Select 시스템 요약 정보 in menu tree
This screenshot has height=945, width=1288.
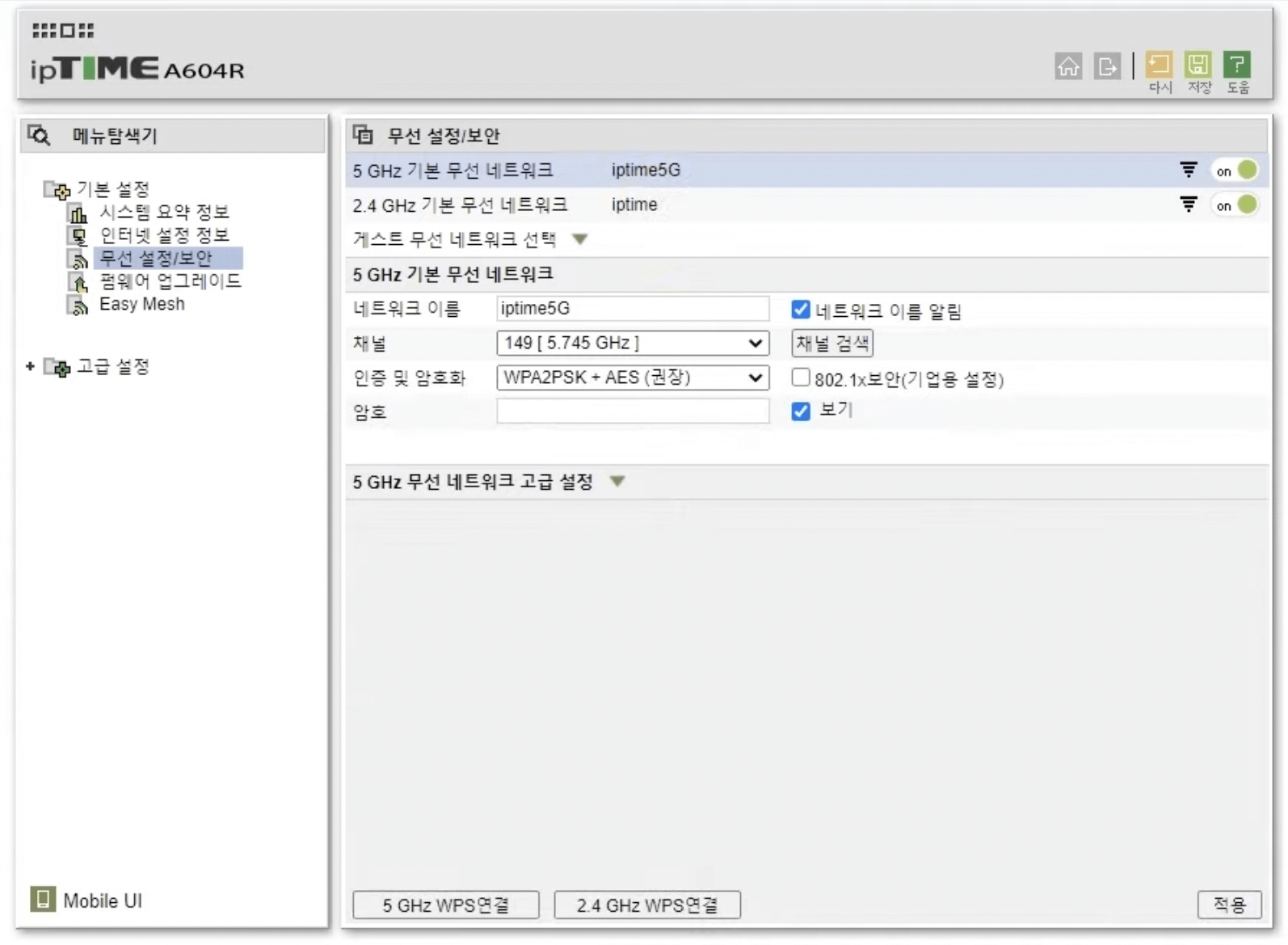click(x=164, y=212)
